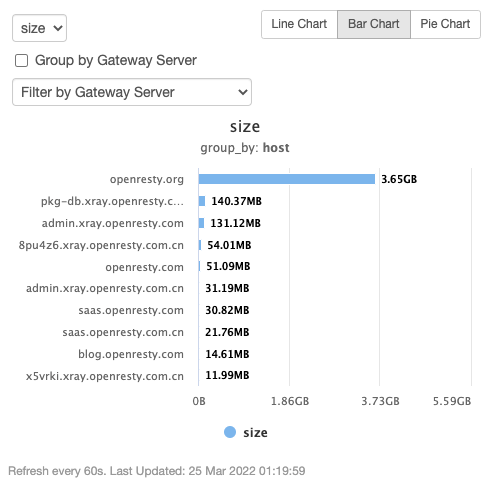Click the x5vrki.xray.openresty.com.cn label
Screen dimensions: 488x492
[105, 376]
